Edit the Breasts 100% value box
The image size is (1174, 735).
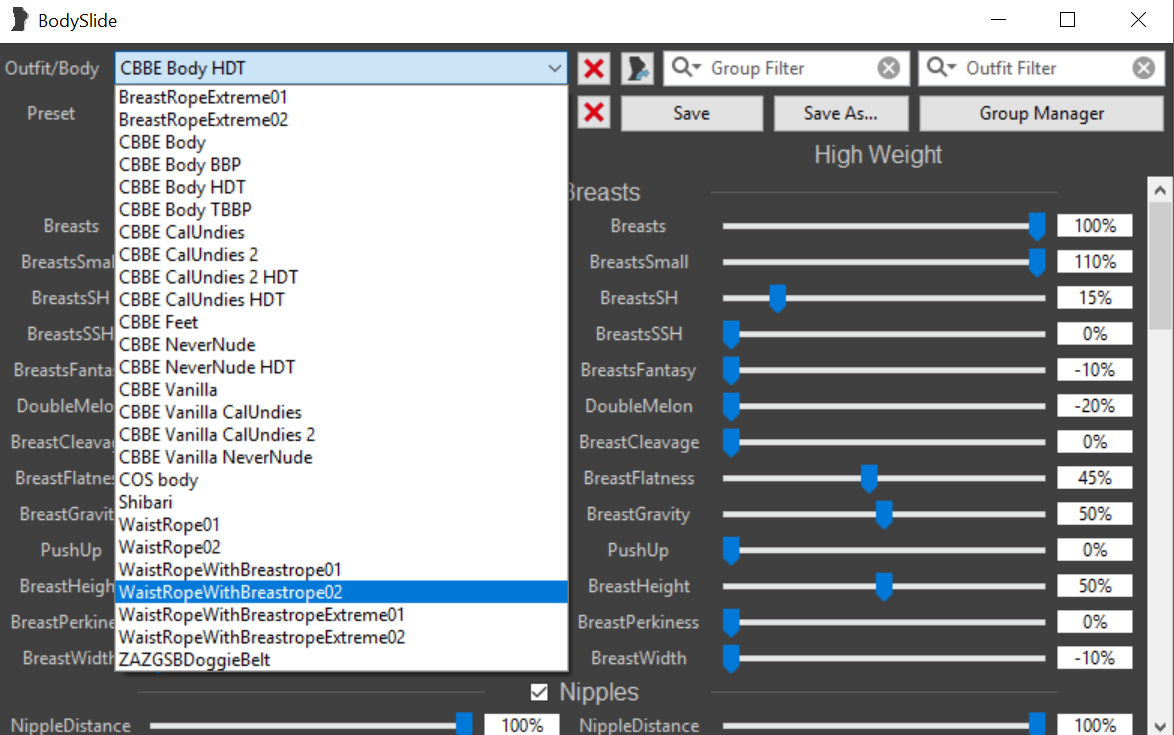tap(1095, 226)
